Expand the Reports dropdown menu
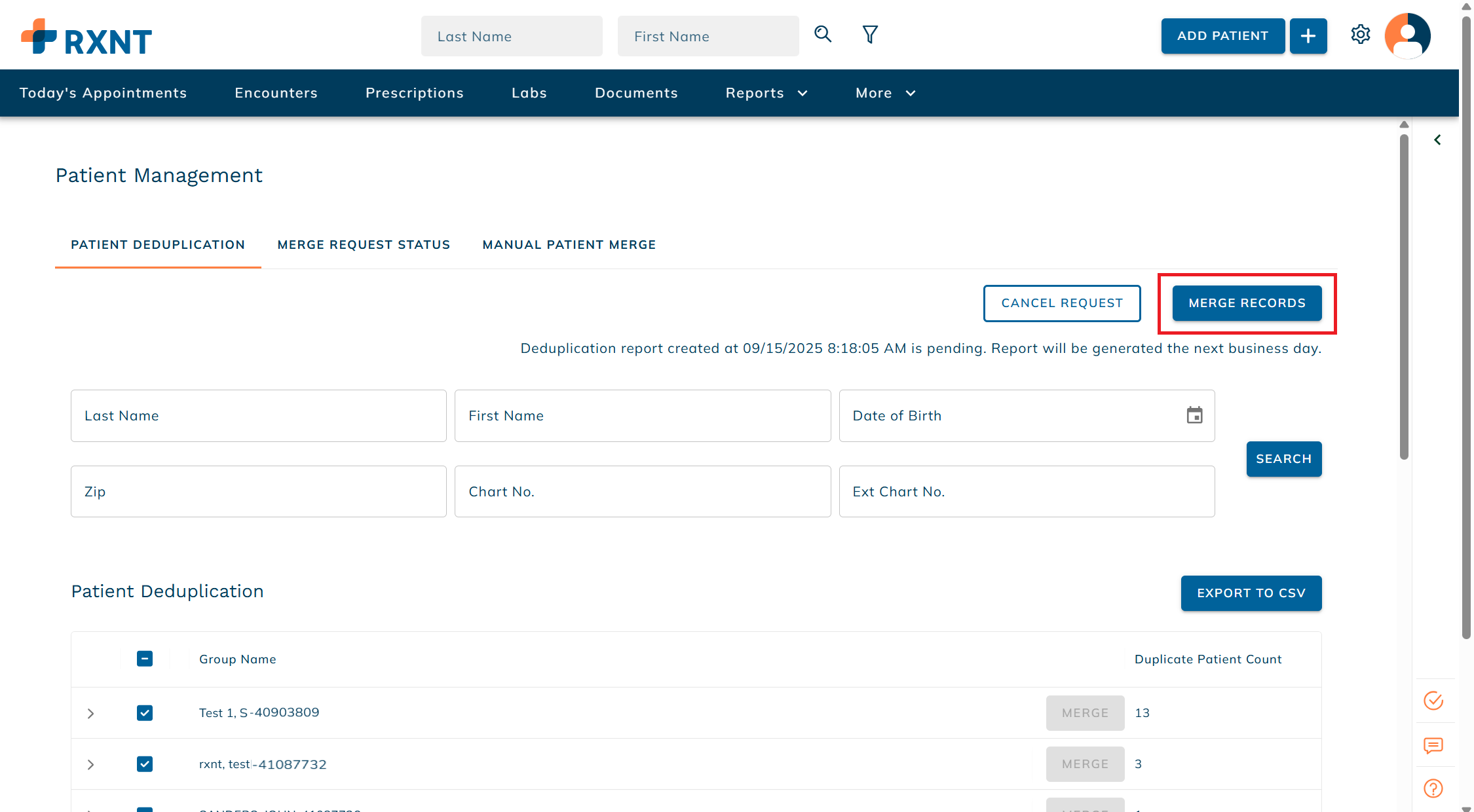Image resolution: width=1474 pixels, height=812 pixels. pos(766,93)
